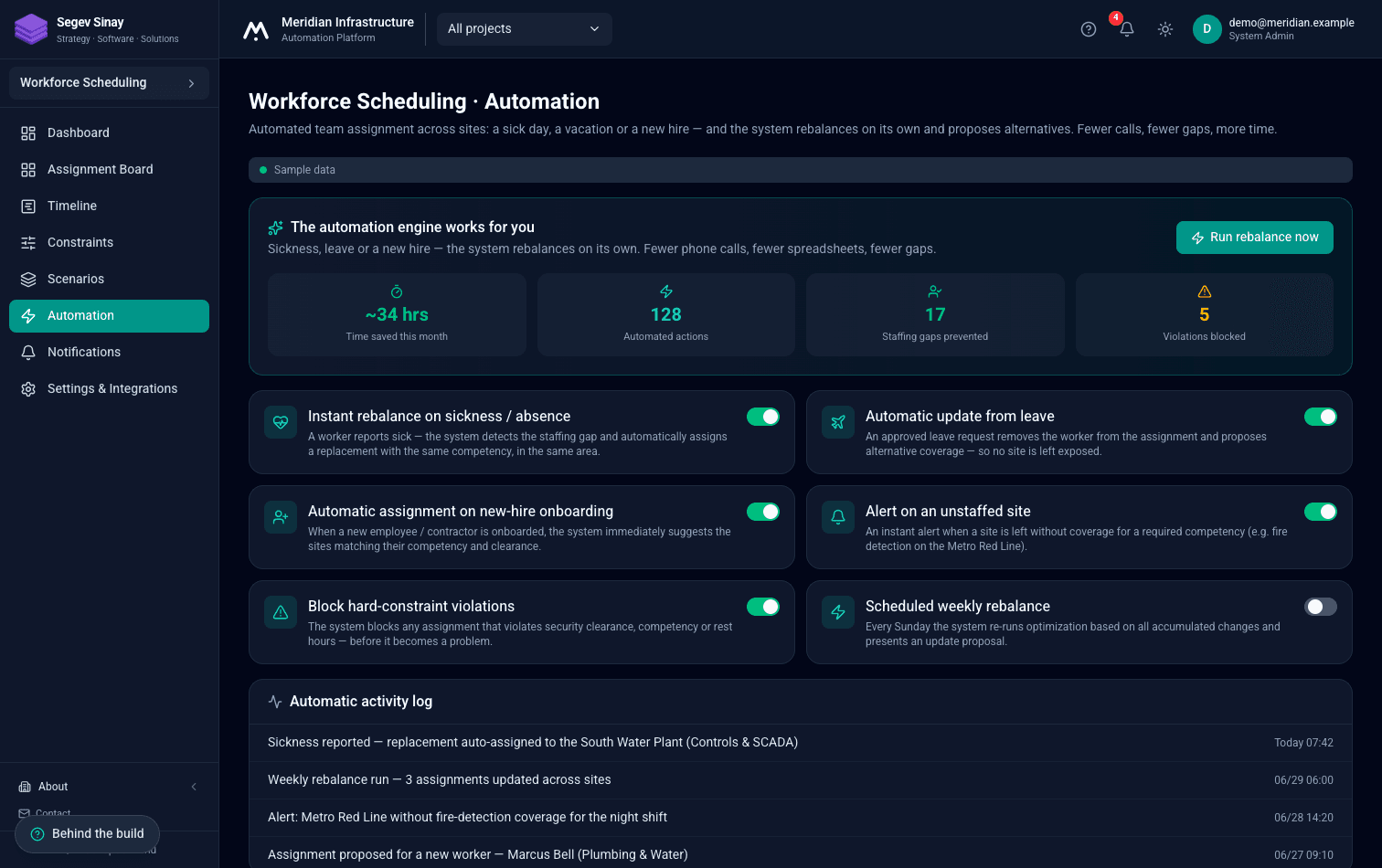Click the Violations blocked label
1382x868 pixels.
[1205, 337]
